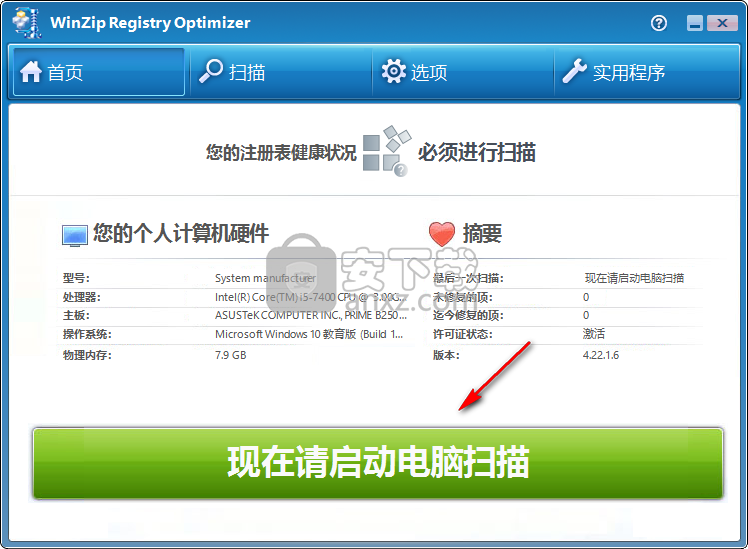Screen dimensions: 748x549
Task: Click the ASUSTeK COMPUTER INC. motherboard value
Action: point(311,315)
